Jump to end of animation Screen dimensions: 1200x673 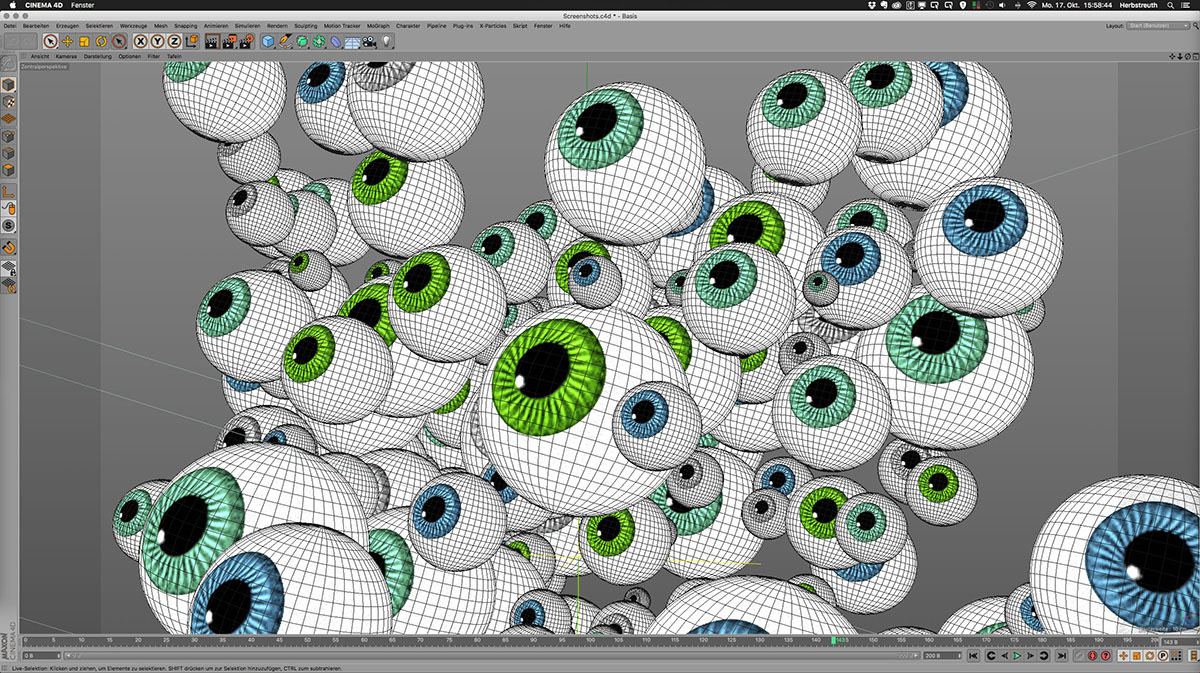(1062, 656)
